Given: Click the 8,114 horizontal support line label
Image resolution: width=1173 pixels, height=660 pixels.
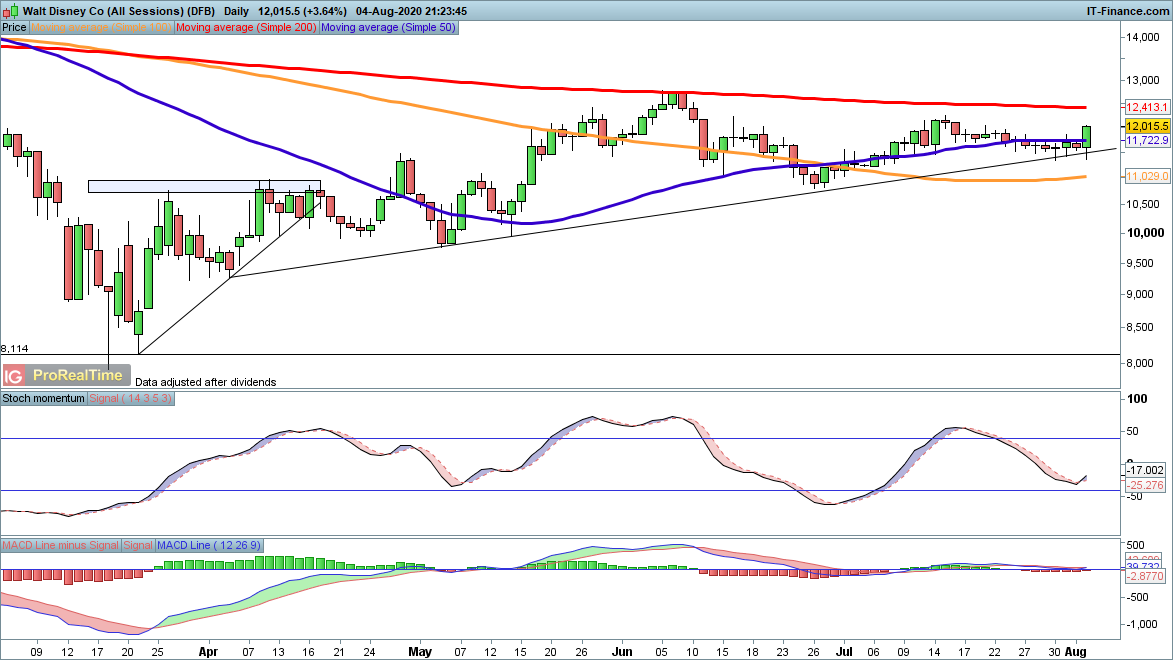Looking at the screenshot, I should [15, 349].
